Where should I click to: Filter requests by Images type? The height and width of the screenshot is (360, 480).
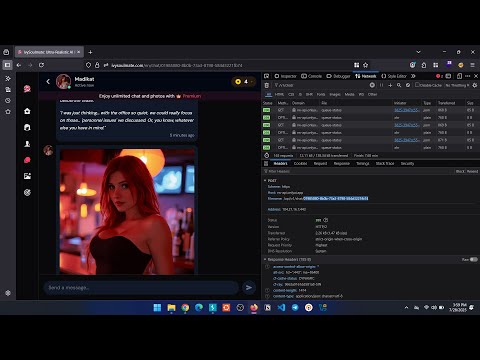click(335, 94)
